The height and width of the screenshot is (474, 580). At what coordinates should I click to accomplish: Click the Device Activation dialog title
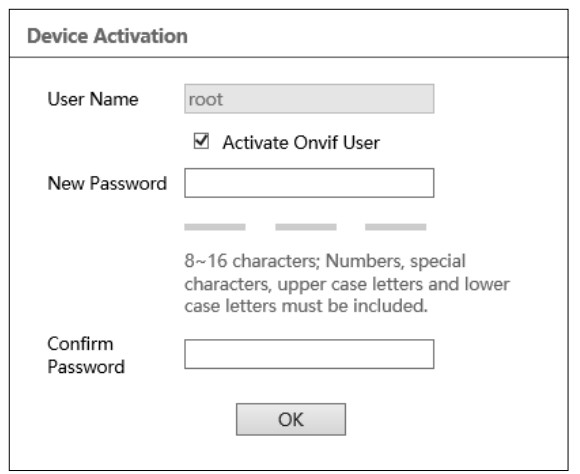[x=107, y=36]
